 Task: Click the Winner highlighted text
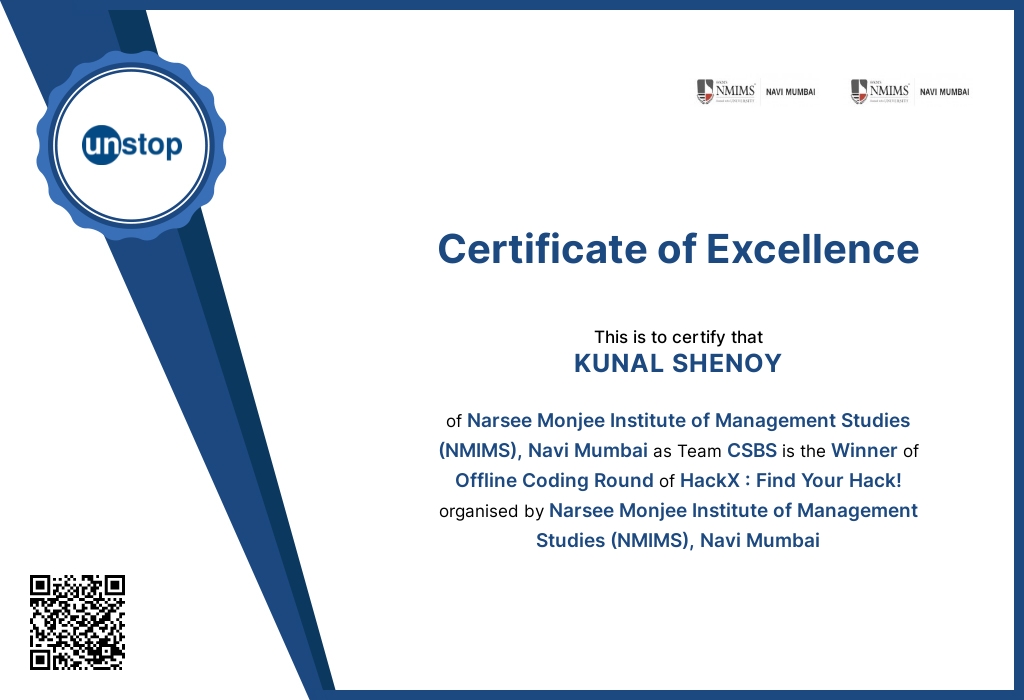(x=865, y=450)
